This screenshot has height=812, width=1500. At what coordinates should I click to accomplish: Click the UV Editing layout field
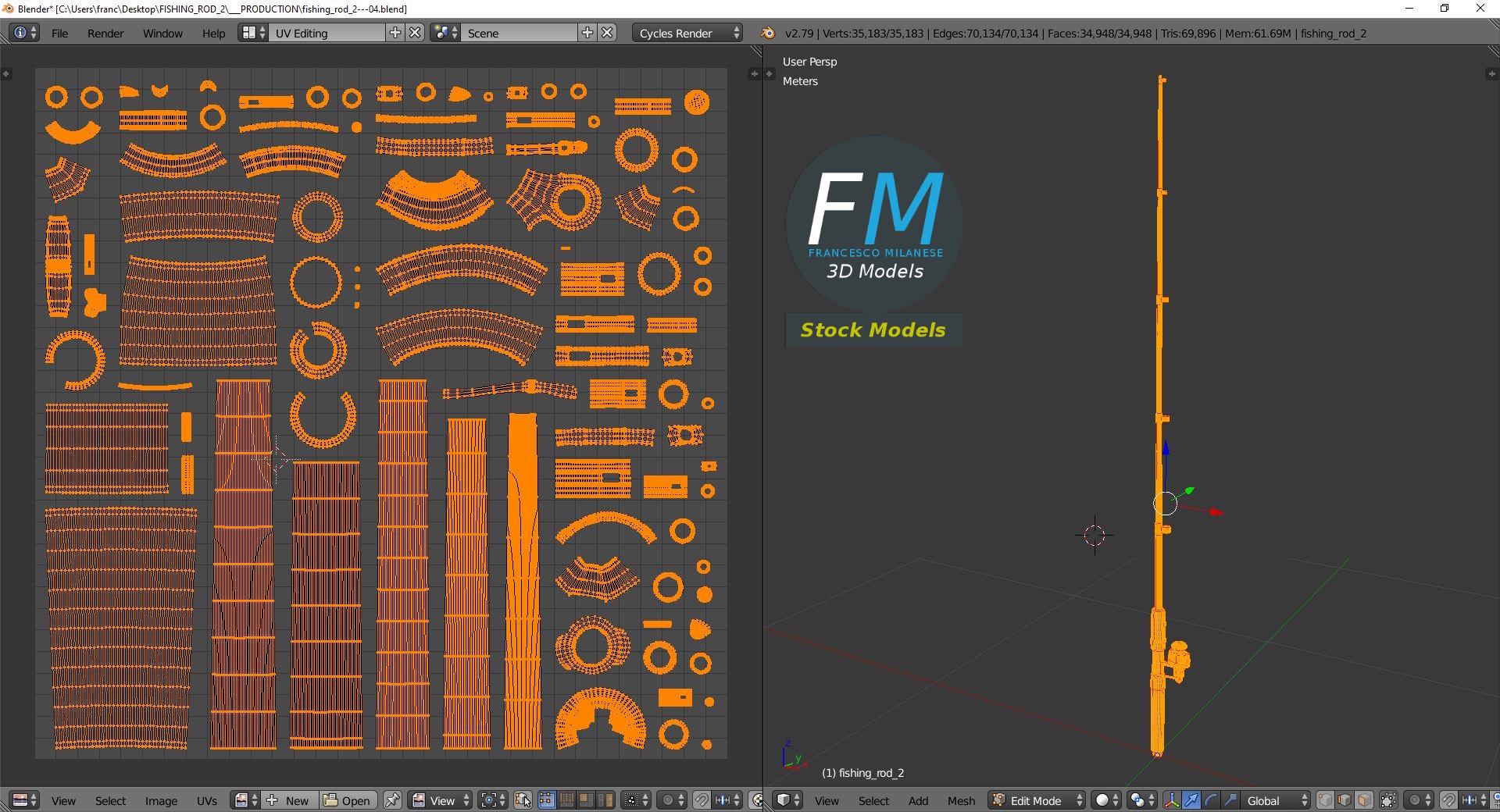click(x=327, y=33)
